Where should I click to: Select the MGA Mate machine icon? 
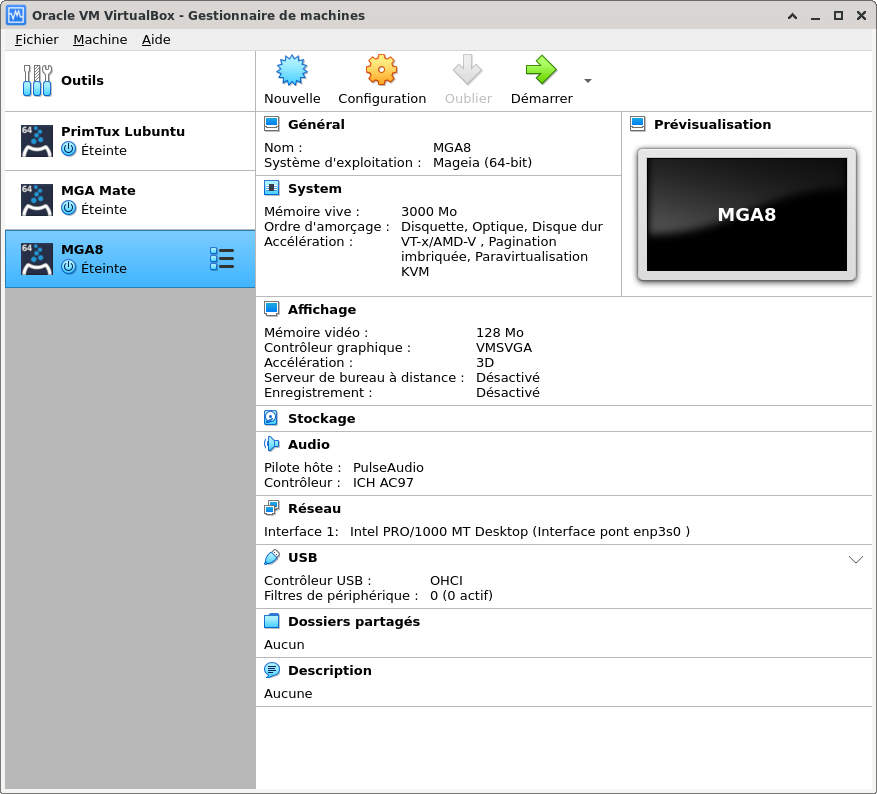[37, 200]
